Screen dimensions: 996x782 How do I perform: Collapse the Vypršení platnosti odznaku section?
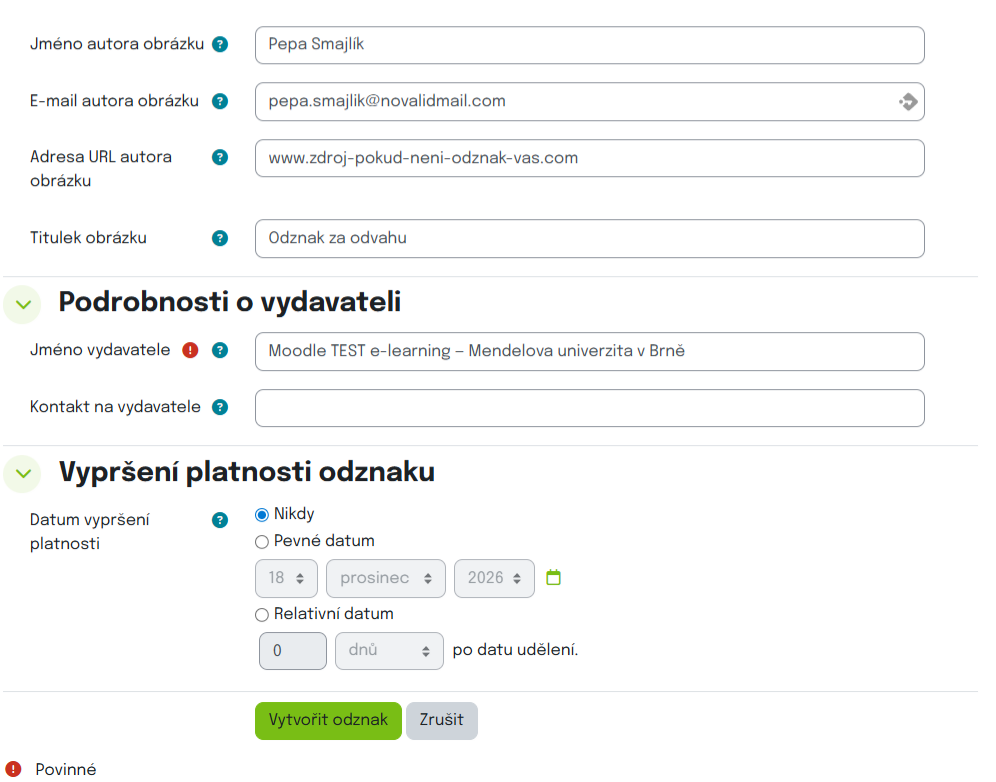tap(22, 473)
